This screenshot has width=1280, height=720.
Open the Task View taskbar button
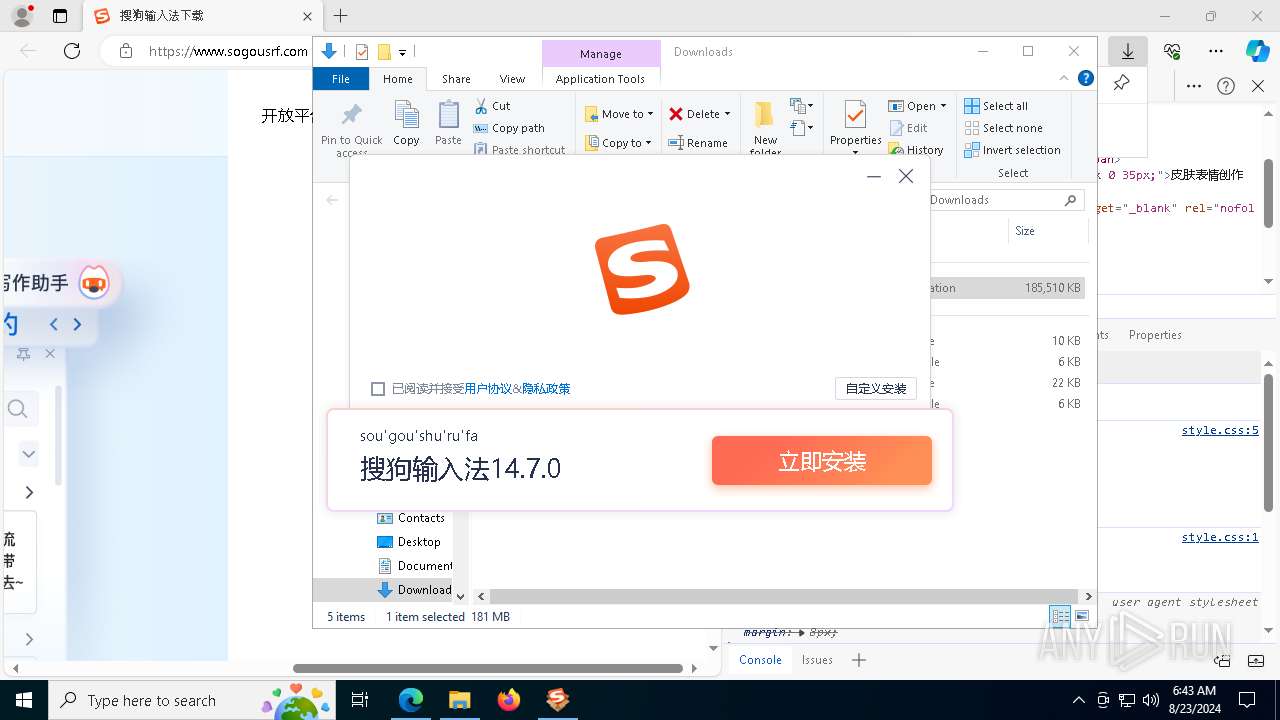coord(360,700)
